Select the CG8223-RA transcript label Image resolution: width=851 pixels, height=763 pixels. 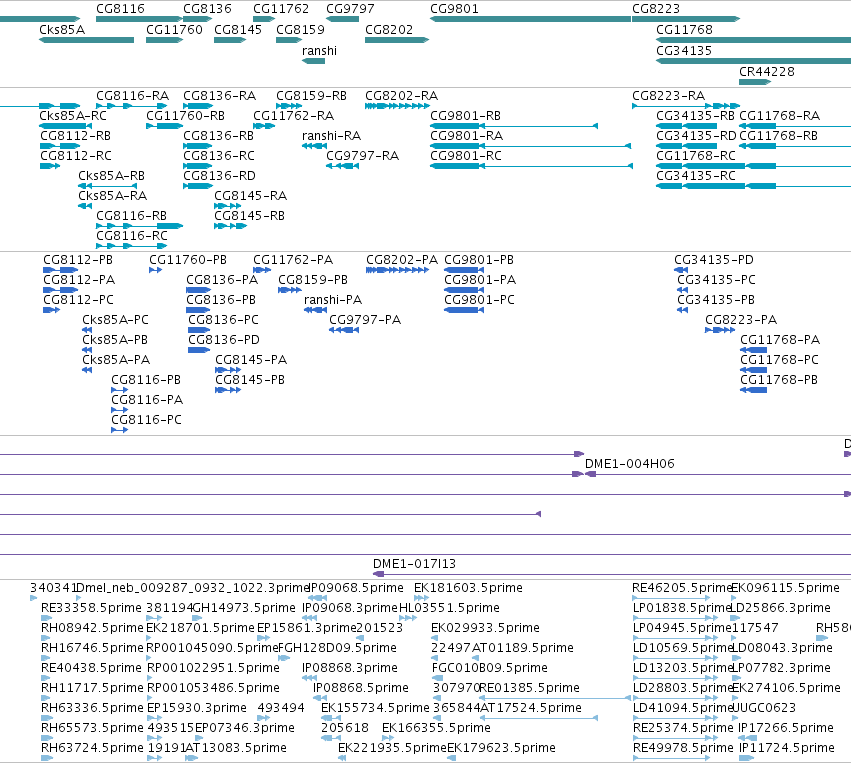click(x=668, y=96)
